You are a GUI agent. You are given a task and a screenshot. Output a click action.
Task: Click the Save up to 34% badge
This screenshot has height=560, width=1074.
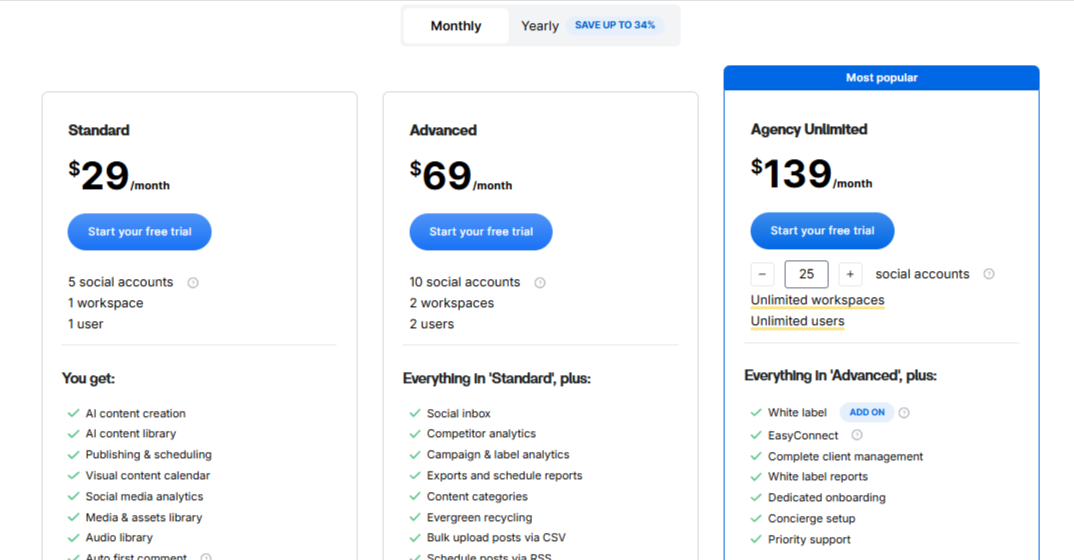click(x=615, y=25)
